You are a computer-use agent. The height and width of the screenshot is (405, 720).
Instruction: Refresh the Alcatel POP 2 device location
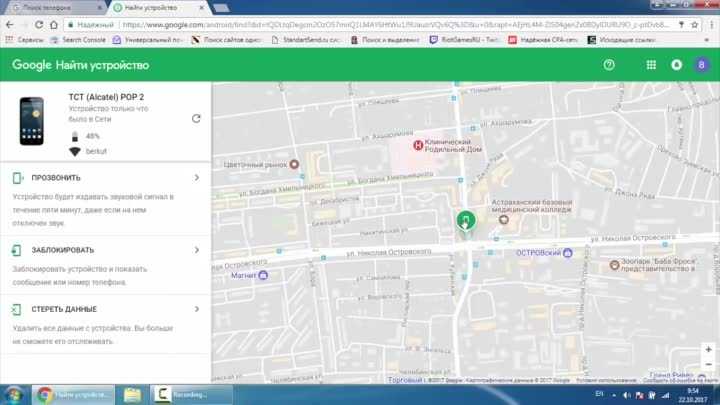click(196, 118)
